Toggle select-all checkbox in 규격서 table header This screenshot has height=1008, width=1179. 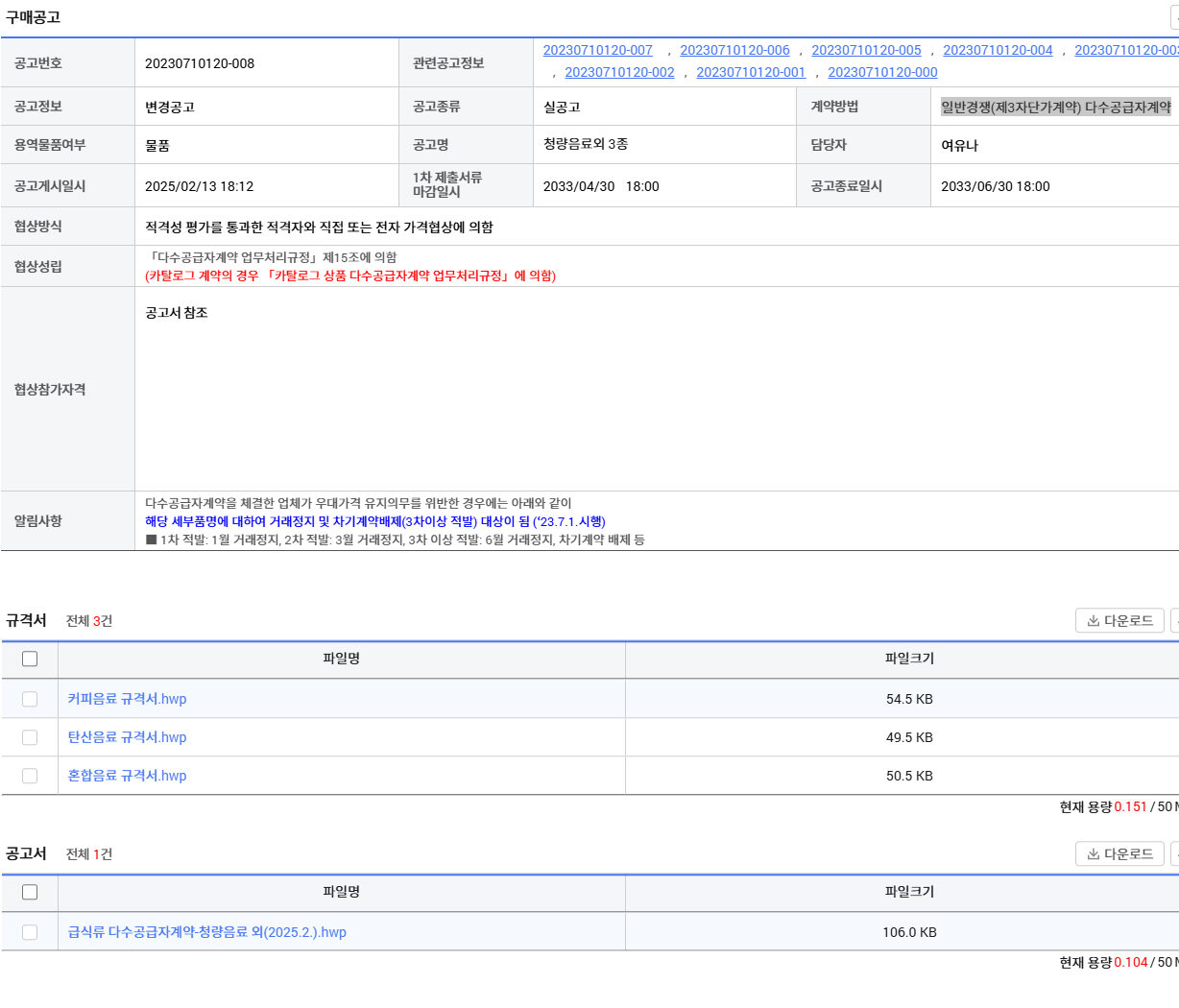point(30,659)
